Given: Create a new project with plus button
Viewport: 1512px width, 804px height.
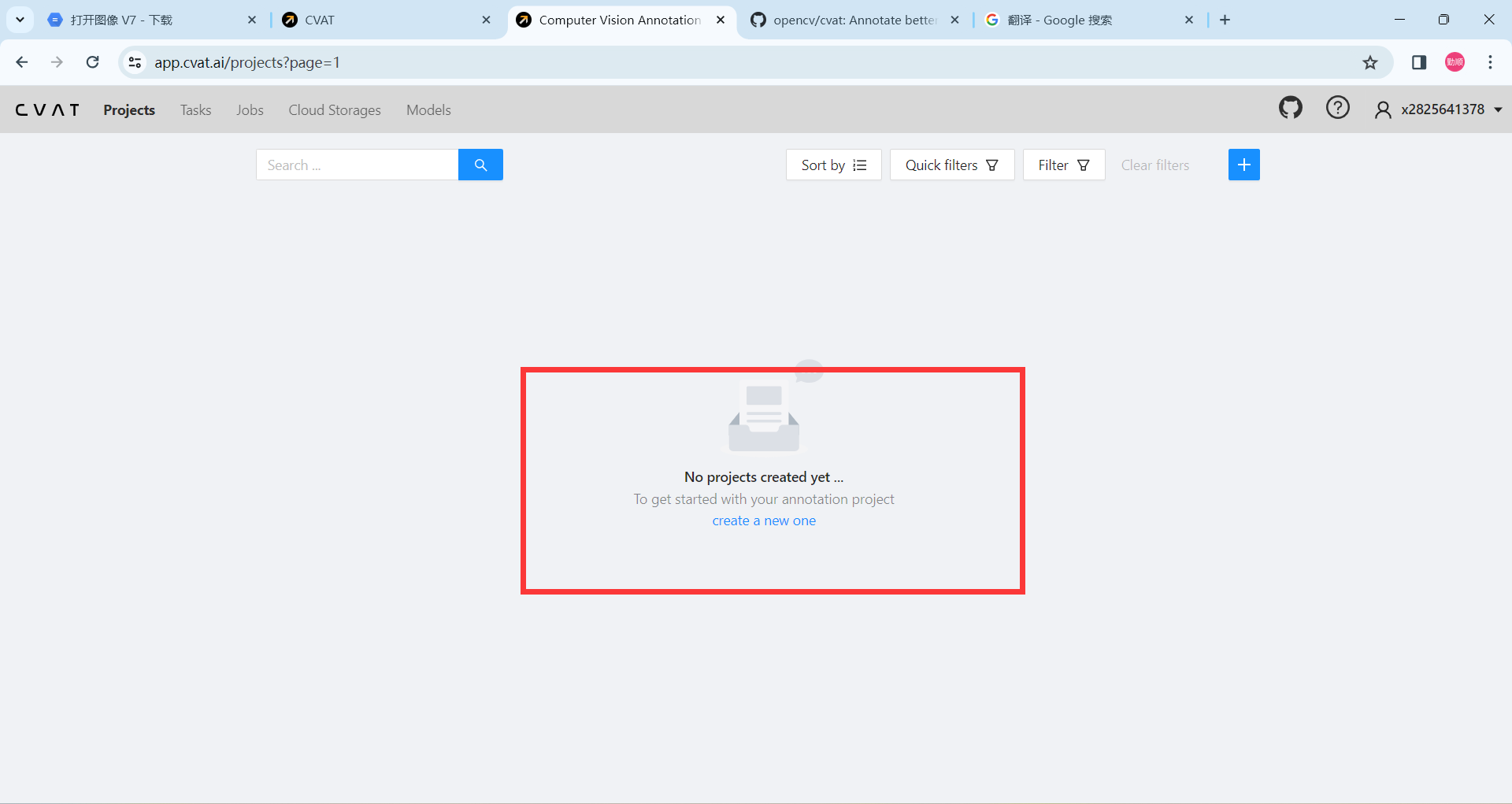Looking at the screenshot, I should click(x=1243, y=165).
